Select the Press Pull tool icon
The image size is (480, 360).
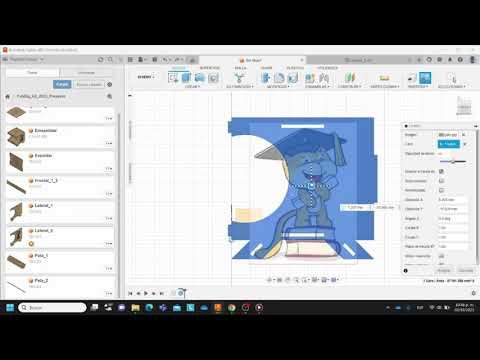(266, 78)
